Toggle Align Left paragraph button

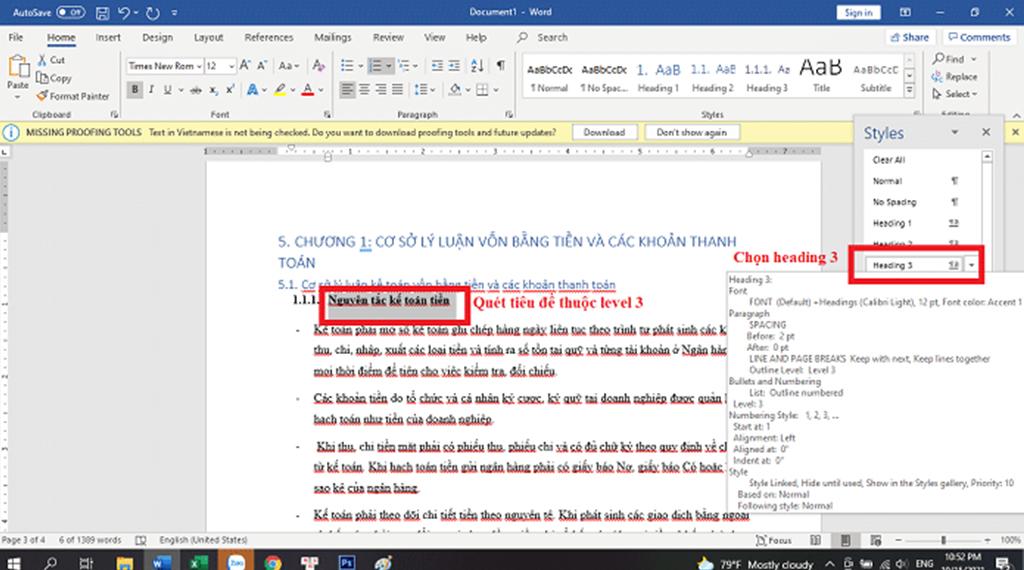click(x=347, y=89)
